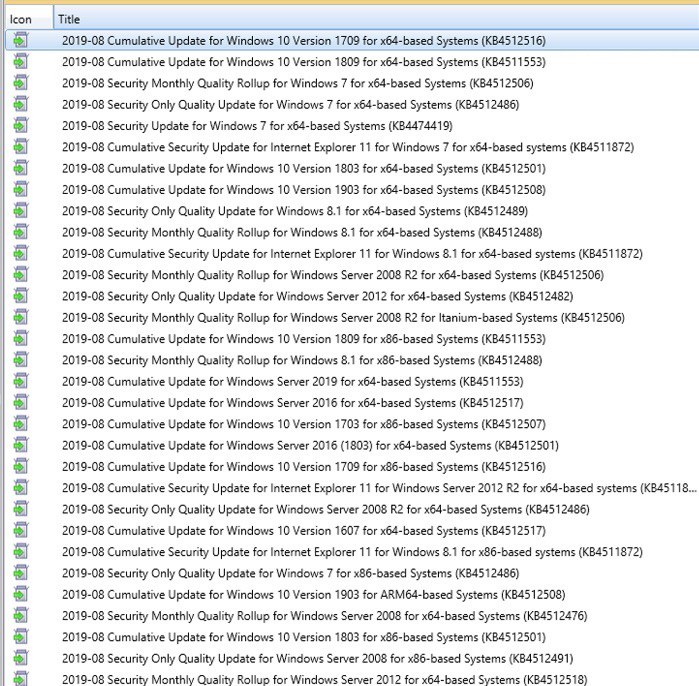The width and height of the screenshot is (699, 686).
Task: Click icon beside Windows 10 Version 1903 x64 update
Action: [x=21, y=189]
